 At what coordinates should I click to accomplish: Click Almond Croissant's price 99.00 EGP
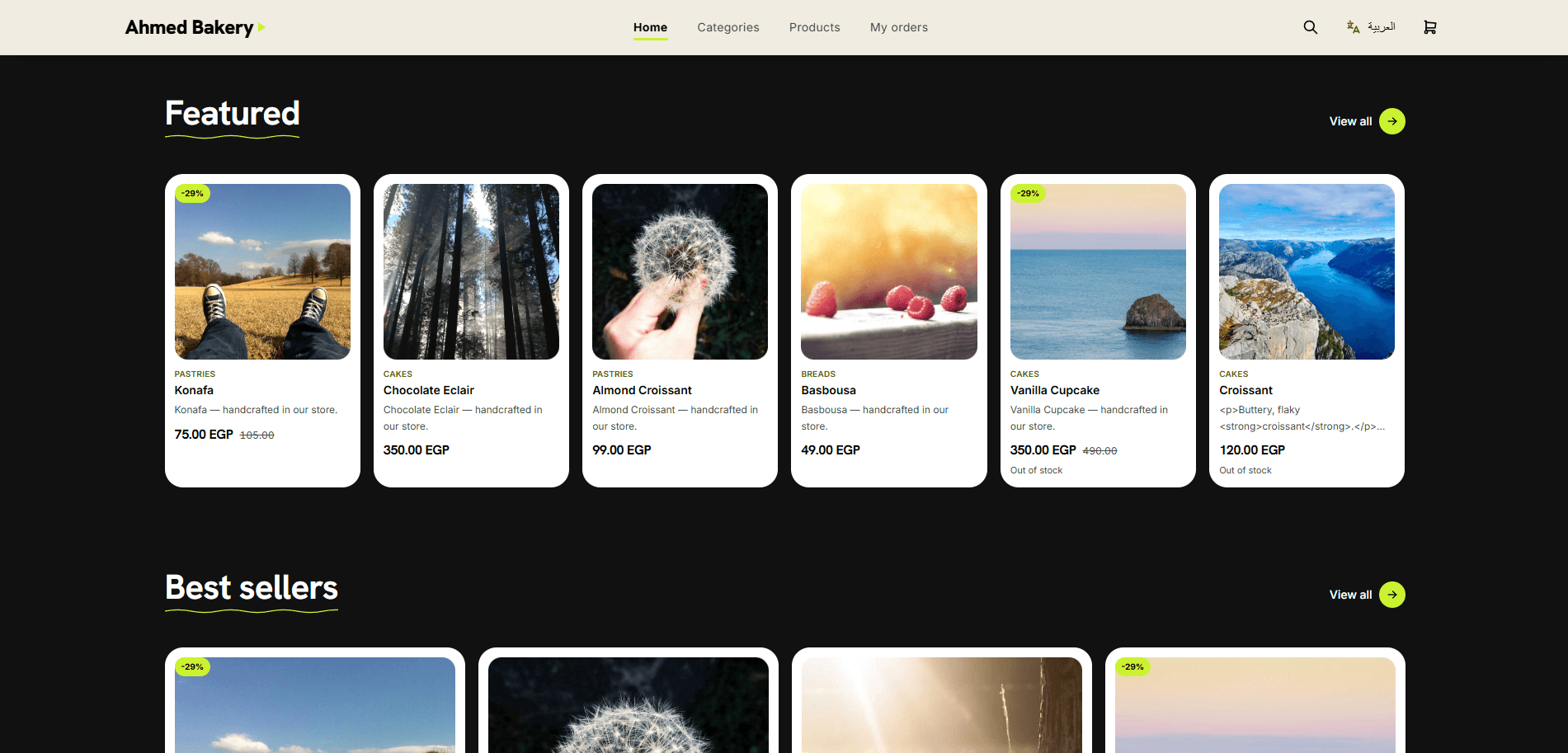point(622,450)
